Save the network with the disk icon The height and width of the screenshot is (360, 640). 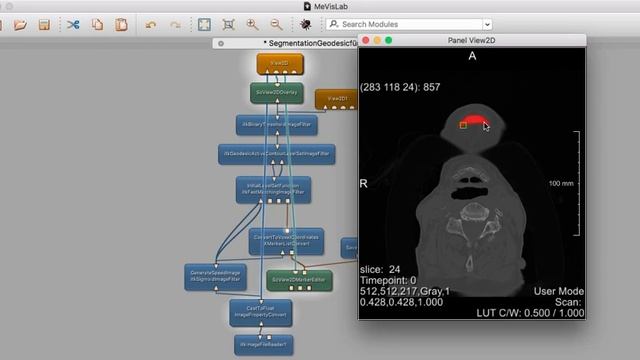coord(44,25)
